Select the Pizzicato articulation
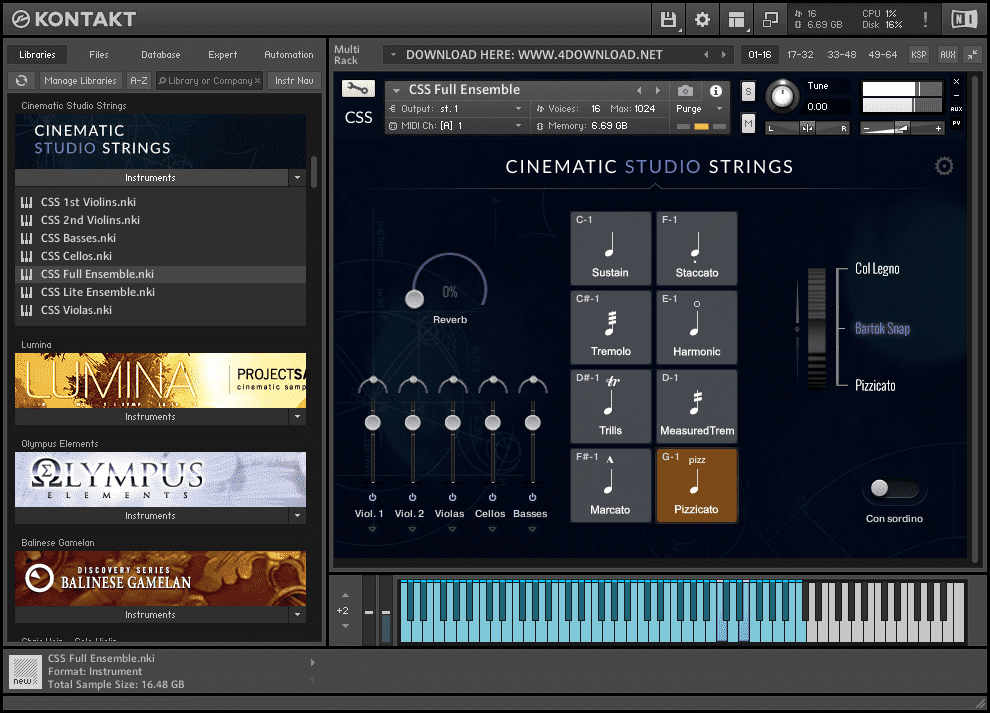This screenshot has width=990, height=713. [x=696, y=485]
